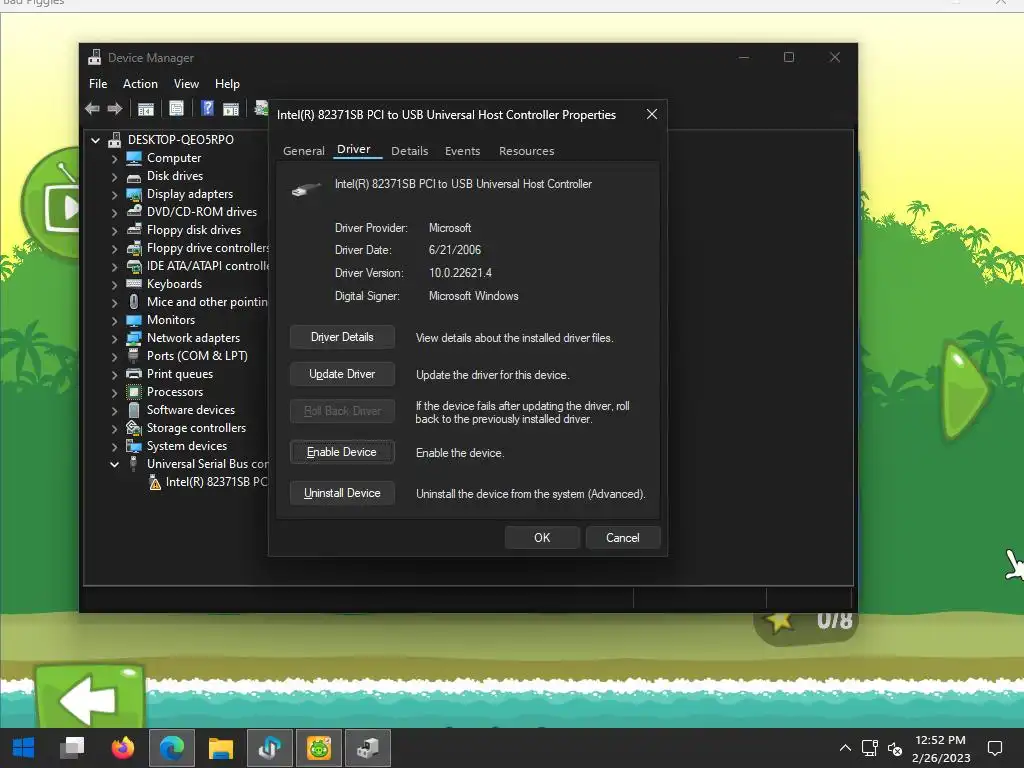The height and width of the screenshot is (768, 1024).
Task: Click the Task View taskbar icon
Action: point(72,748)
